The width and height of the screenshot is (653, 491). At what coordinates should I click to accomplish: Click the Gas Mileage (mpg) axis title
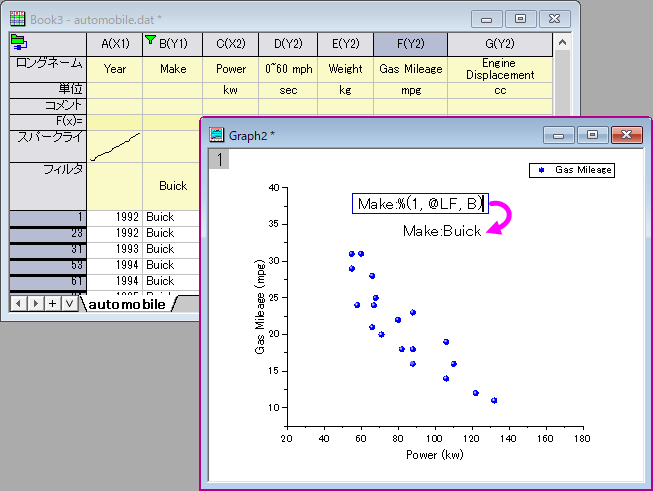click(x=259, y=307)
